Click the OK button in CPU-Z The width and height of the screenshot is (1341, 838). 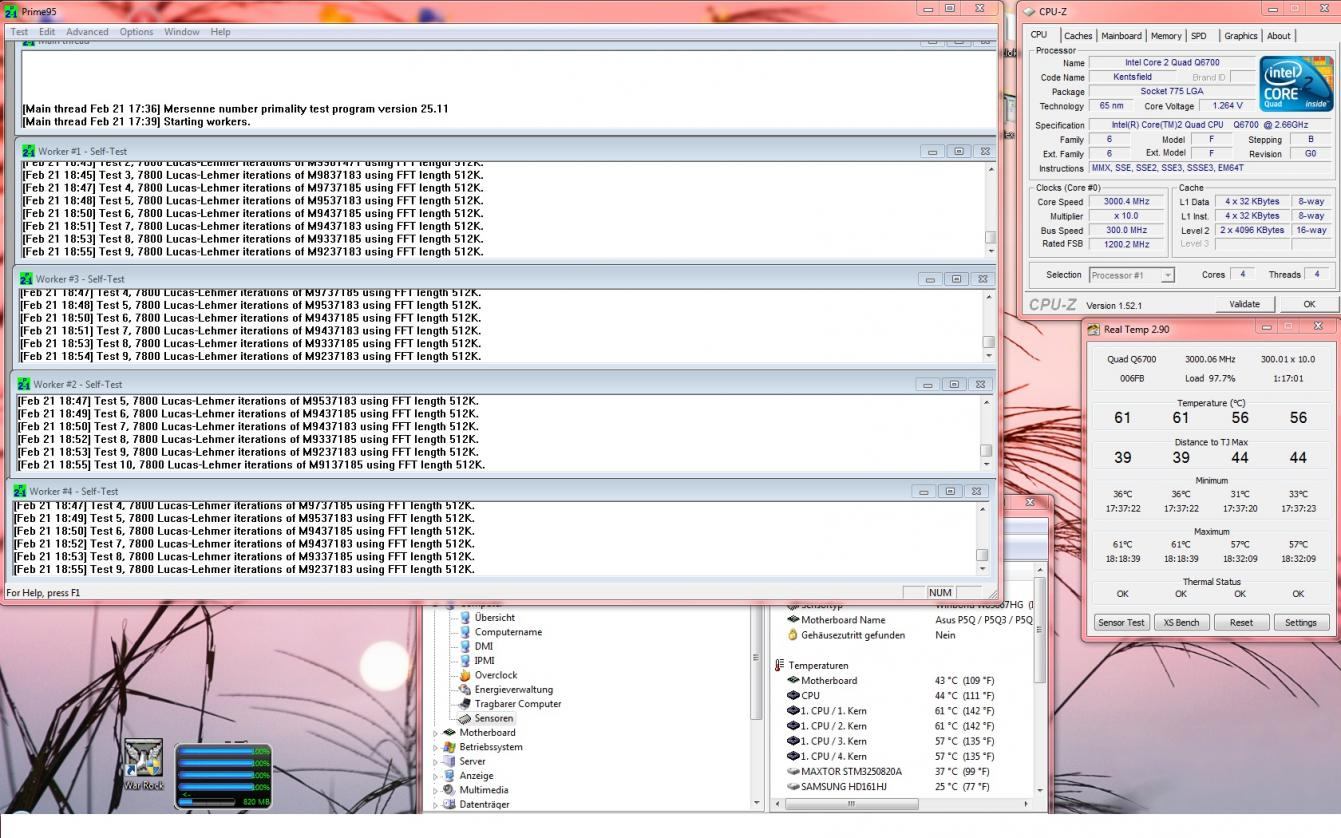[1309, 304]
